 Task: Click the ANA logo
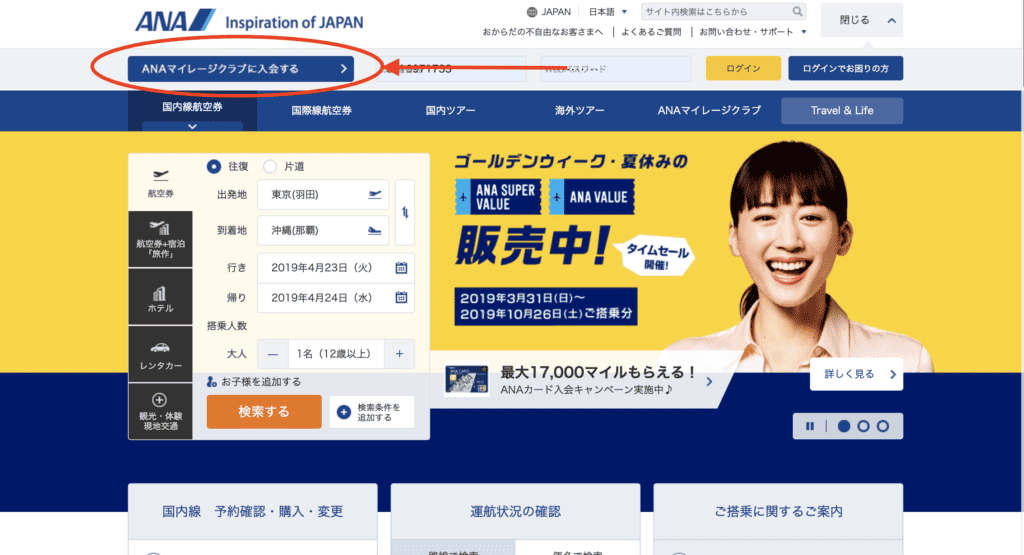coord(176,20)
